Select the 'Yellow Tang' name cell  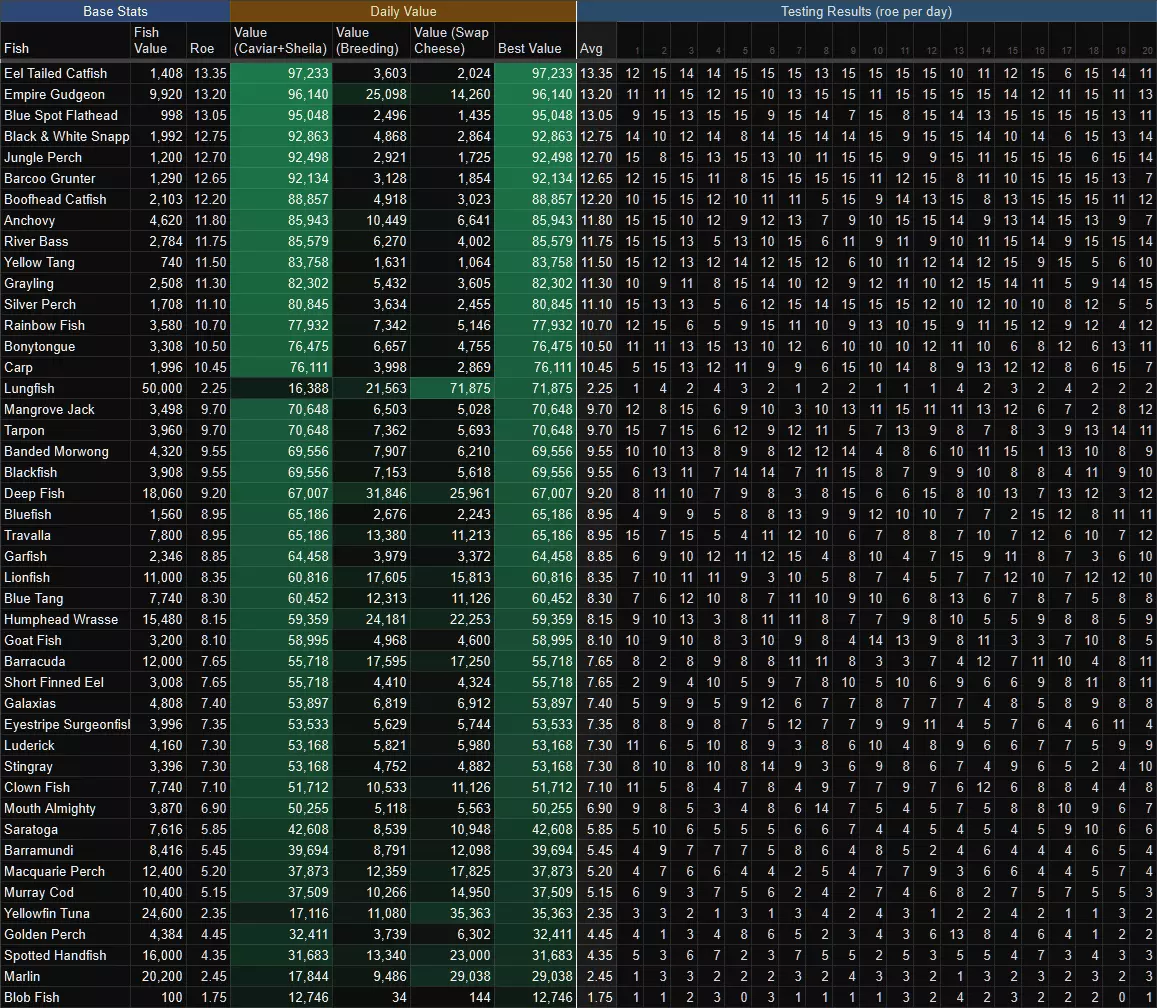click(66, 263)
